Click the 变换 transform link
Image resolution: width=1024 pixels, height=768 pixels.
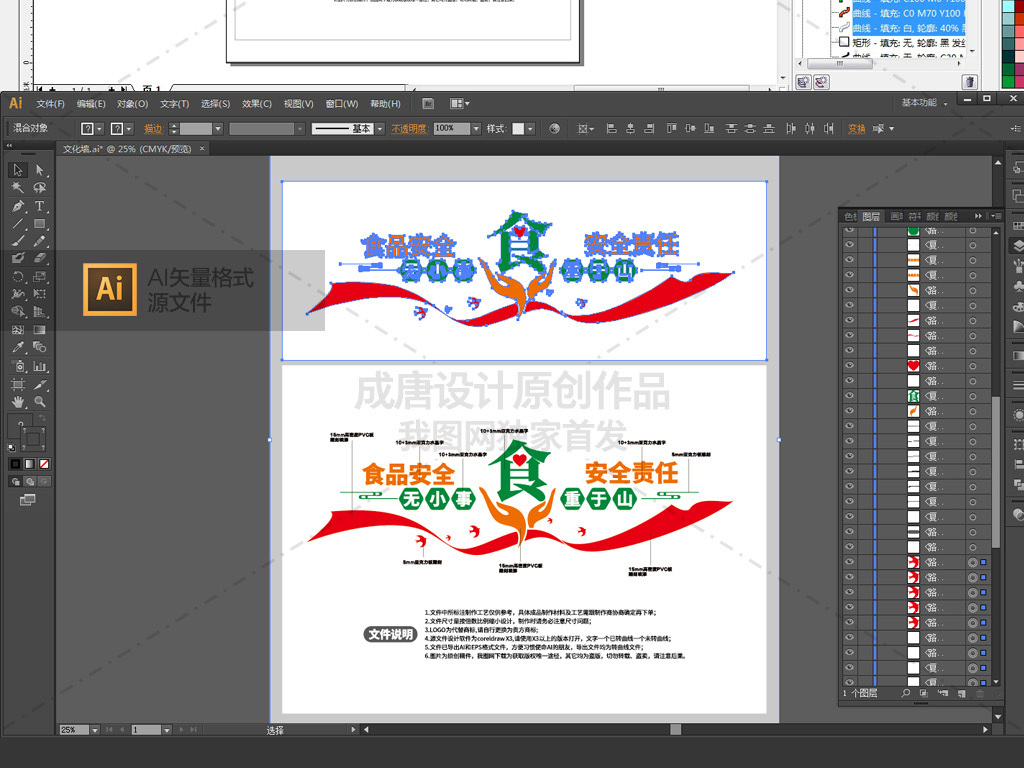coord(856,129)
